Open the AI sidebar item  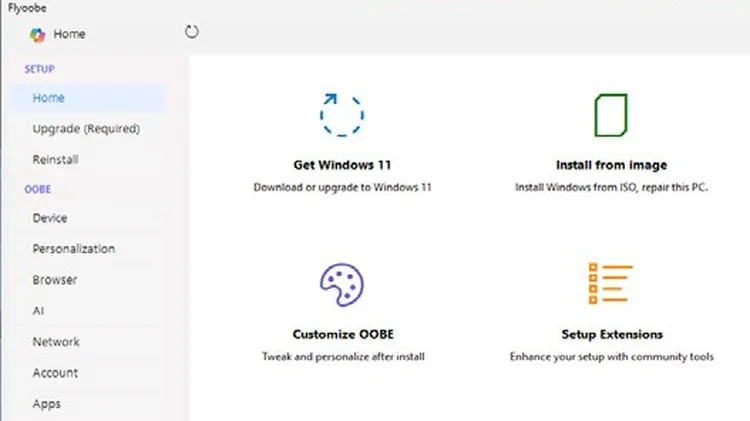[x=38, y=311]
